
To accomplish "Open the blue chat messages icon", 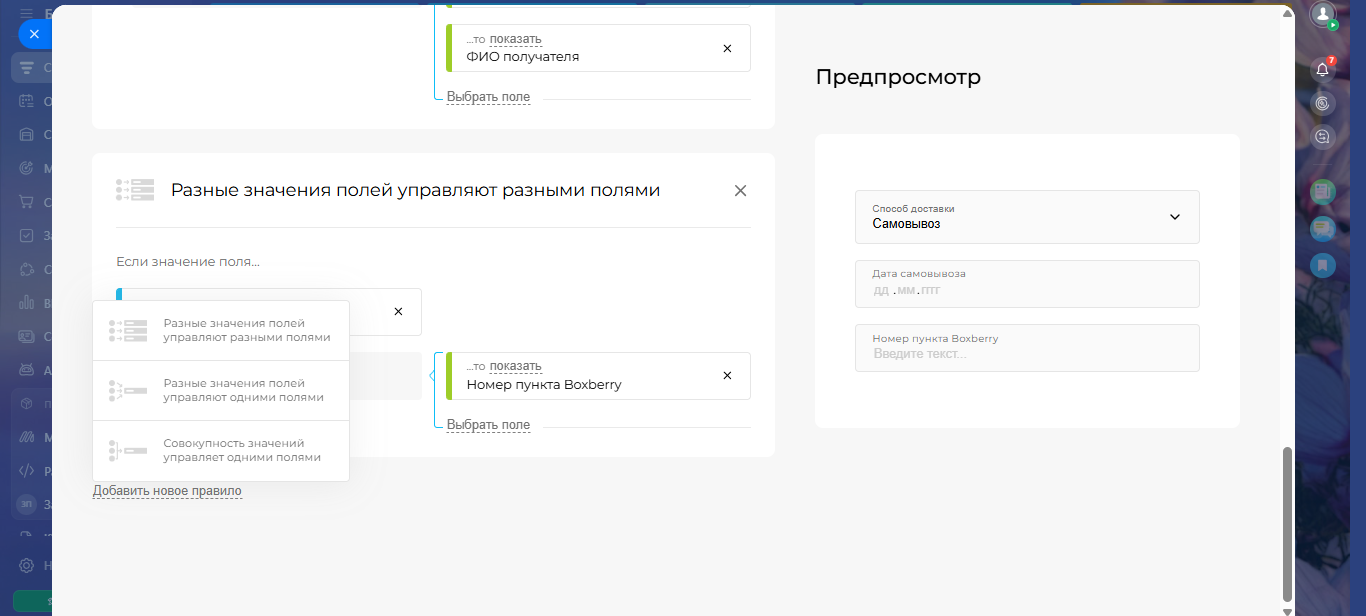I will click(x=1322, y=228).
